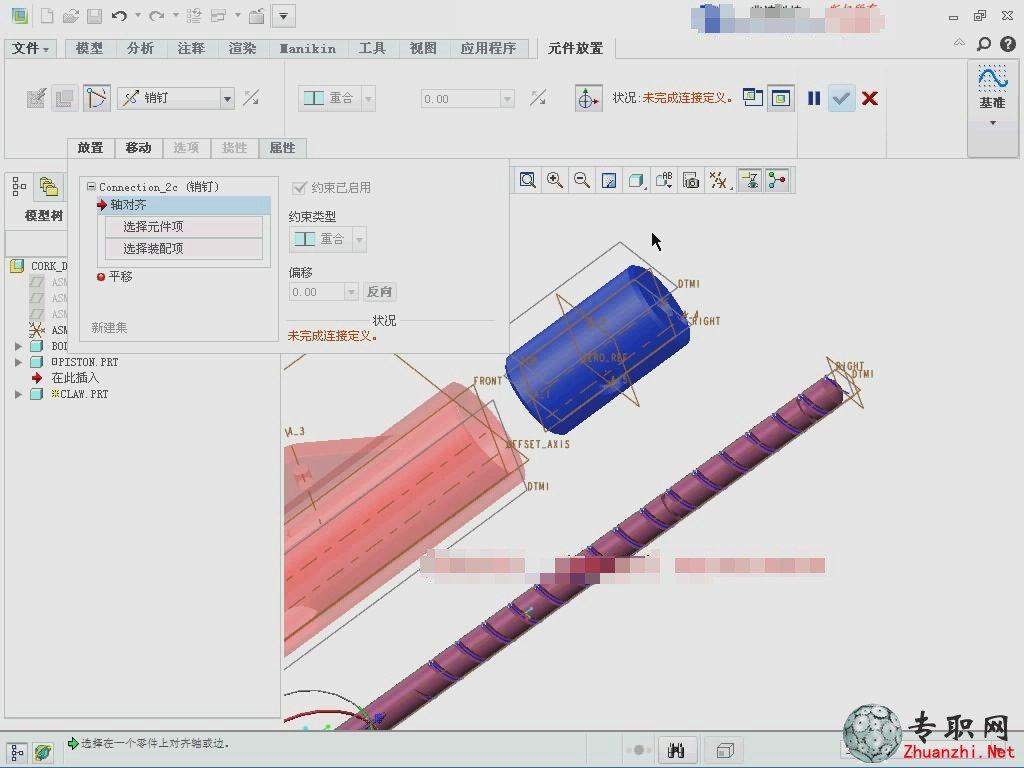Switch to the 视图 ribbon tab
This screenshot has height=768, width=1024.
pyautogui.click(x=423, y=48)
